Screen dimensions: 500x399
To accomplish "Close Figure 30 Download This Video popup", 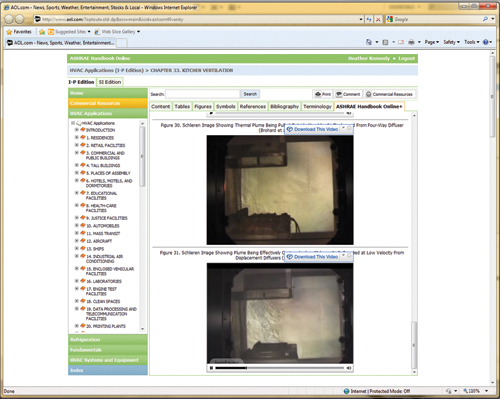I will tap(349, 128).
